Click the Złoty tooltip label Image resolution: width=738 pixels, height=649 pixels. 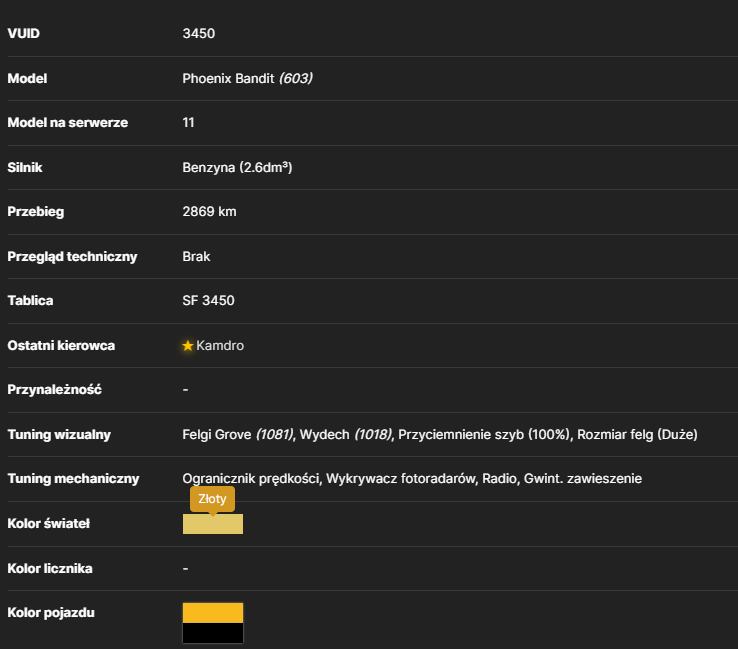[x=212, y=499]
